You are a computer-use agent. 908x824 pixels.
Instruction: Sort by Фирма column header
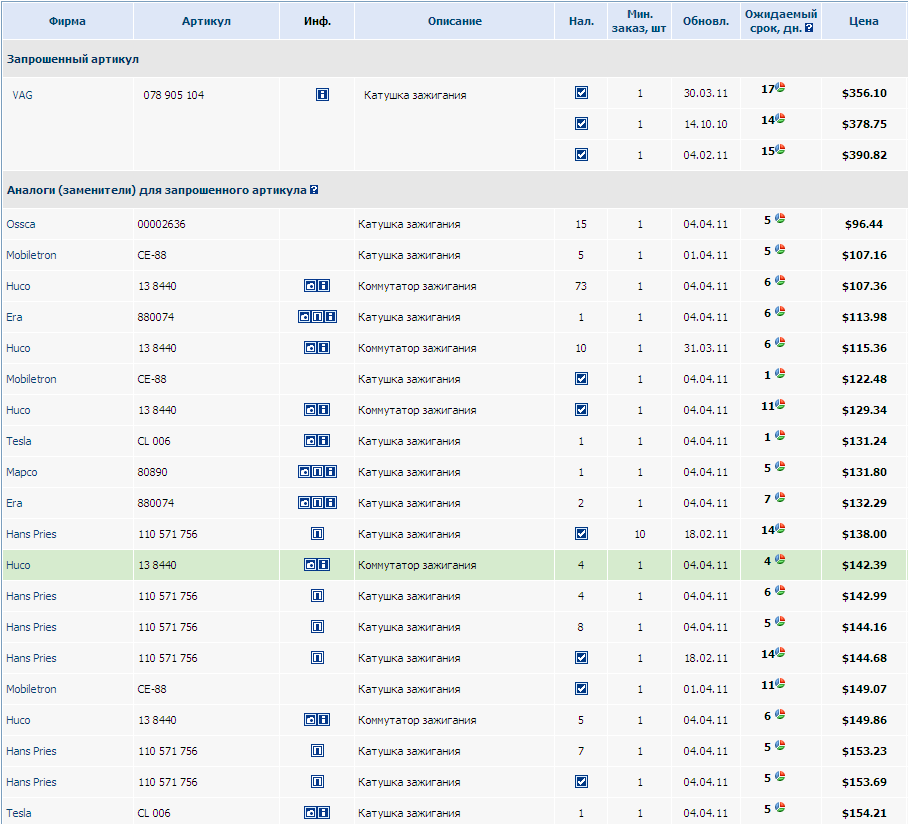click(x=67, y=21)
